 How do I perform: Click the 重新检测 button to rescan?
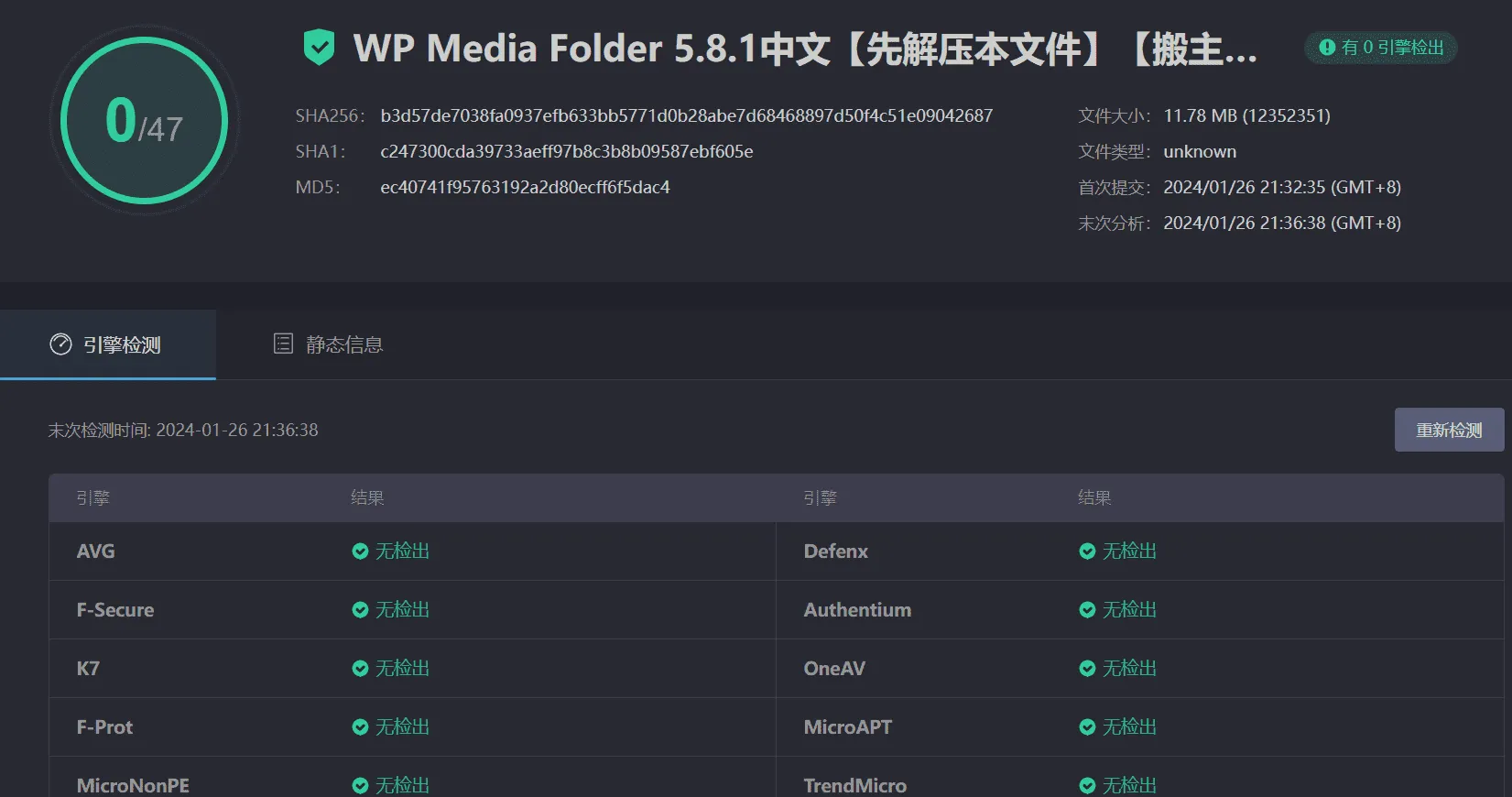1449,430
